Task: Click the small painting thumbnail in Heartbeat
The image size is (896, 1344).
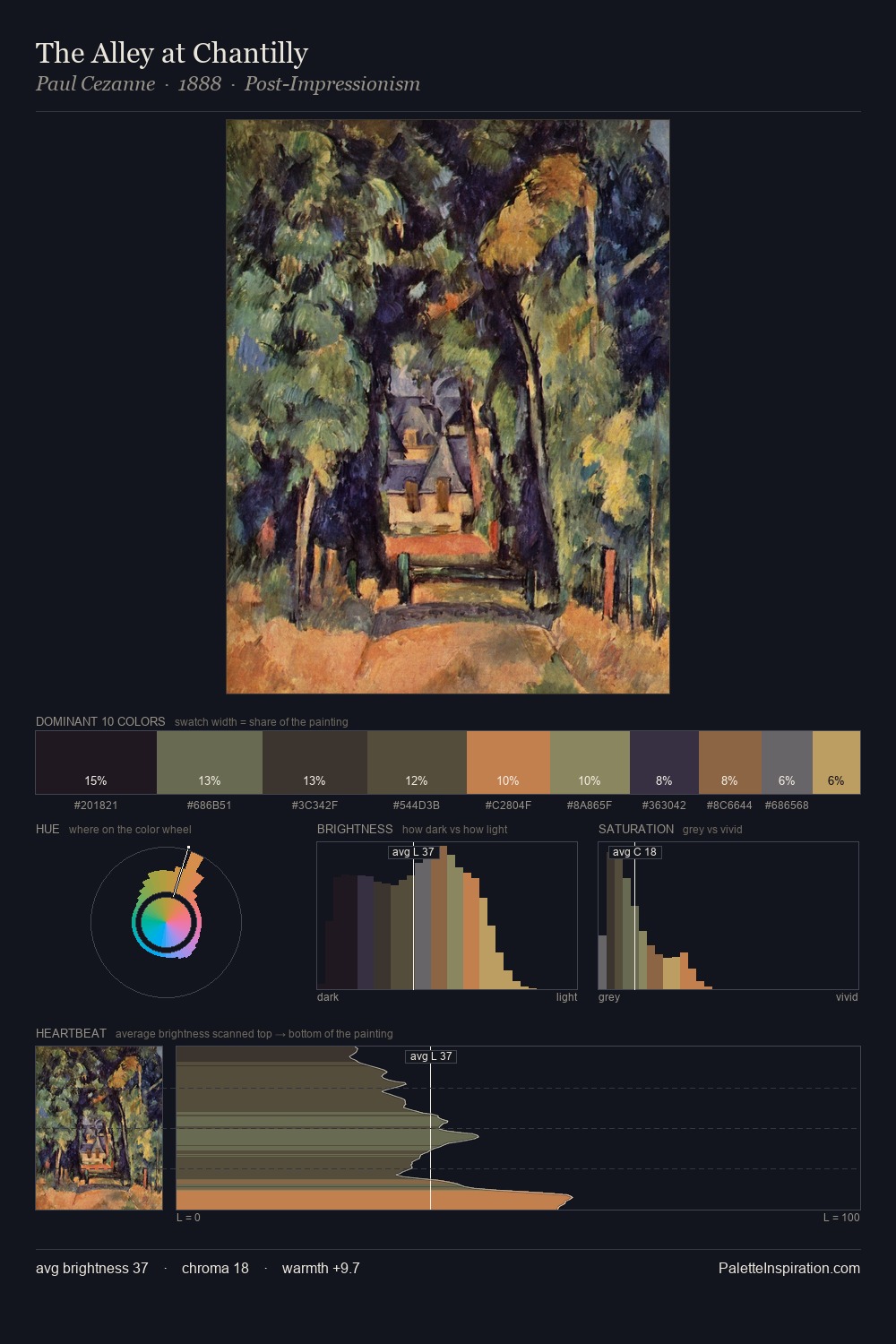Action: tap(99, 1128)
